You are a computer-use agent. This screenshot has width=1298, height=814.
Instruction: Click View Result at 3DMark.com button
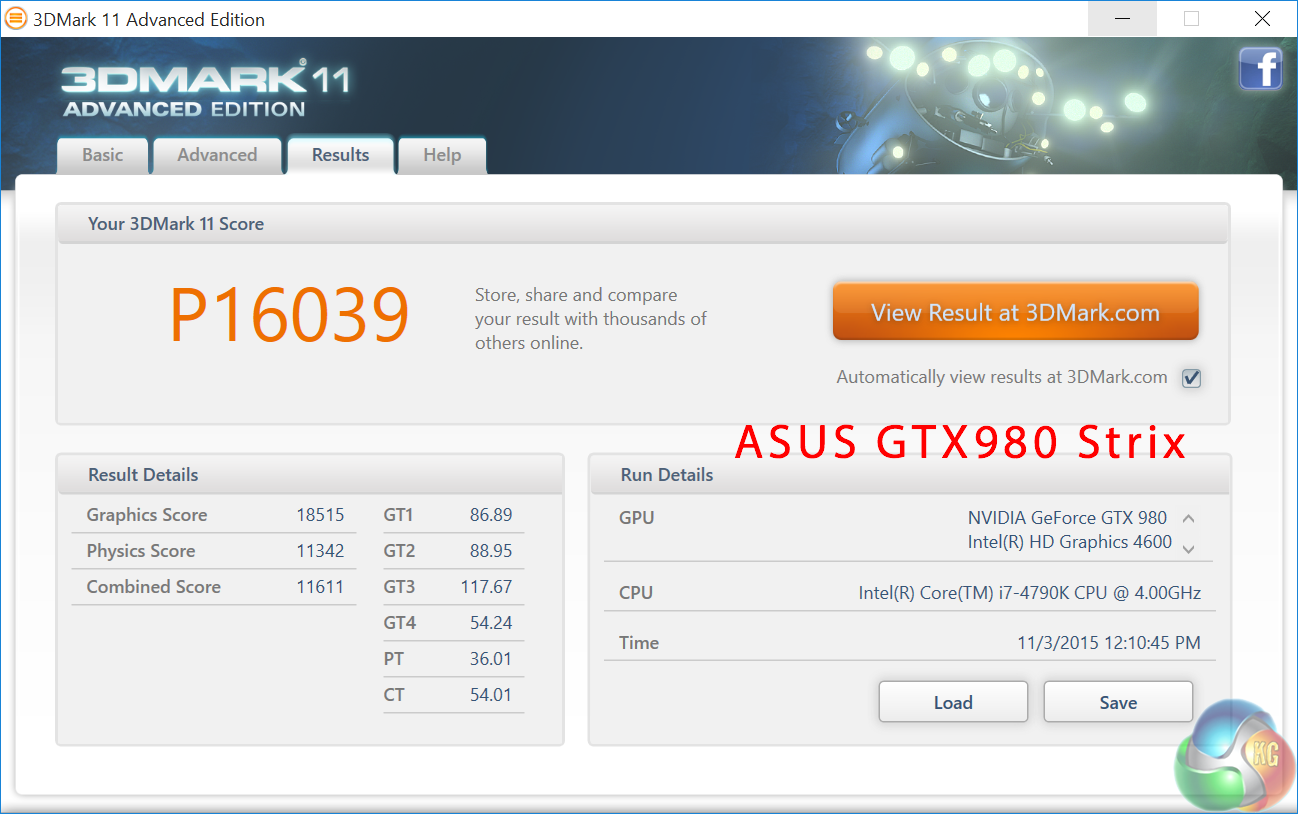tap(1015, 312)
